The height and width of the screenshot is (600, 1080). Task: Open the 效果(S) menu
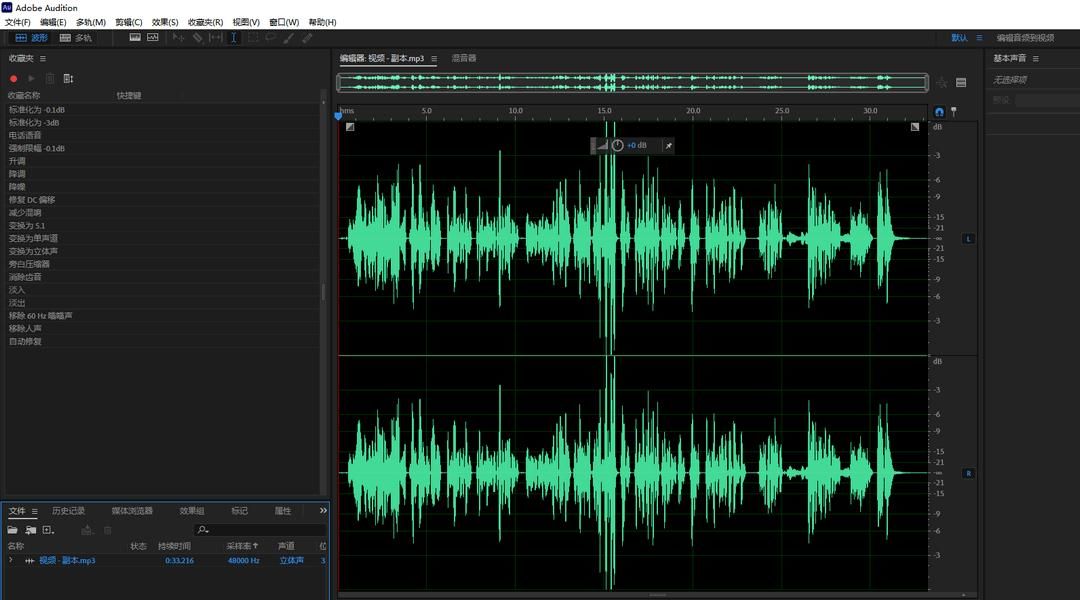tap(165, 22)
